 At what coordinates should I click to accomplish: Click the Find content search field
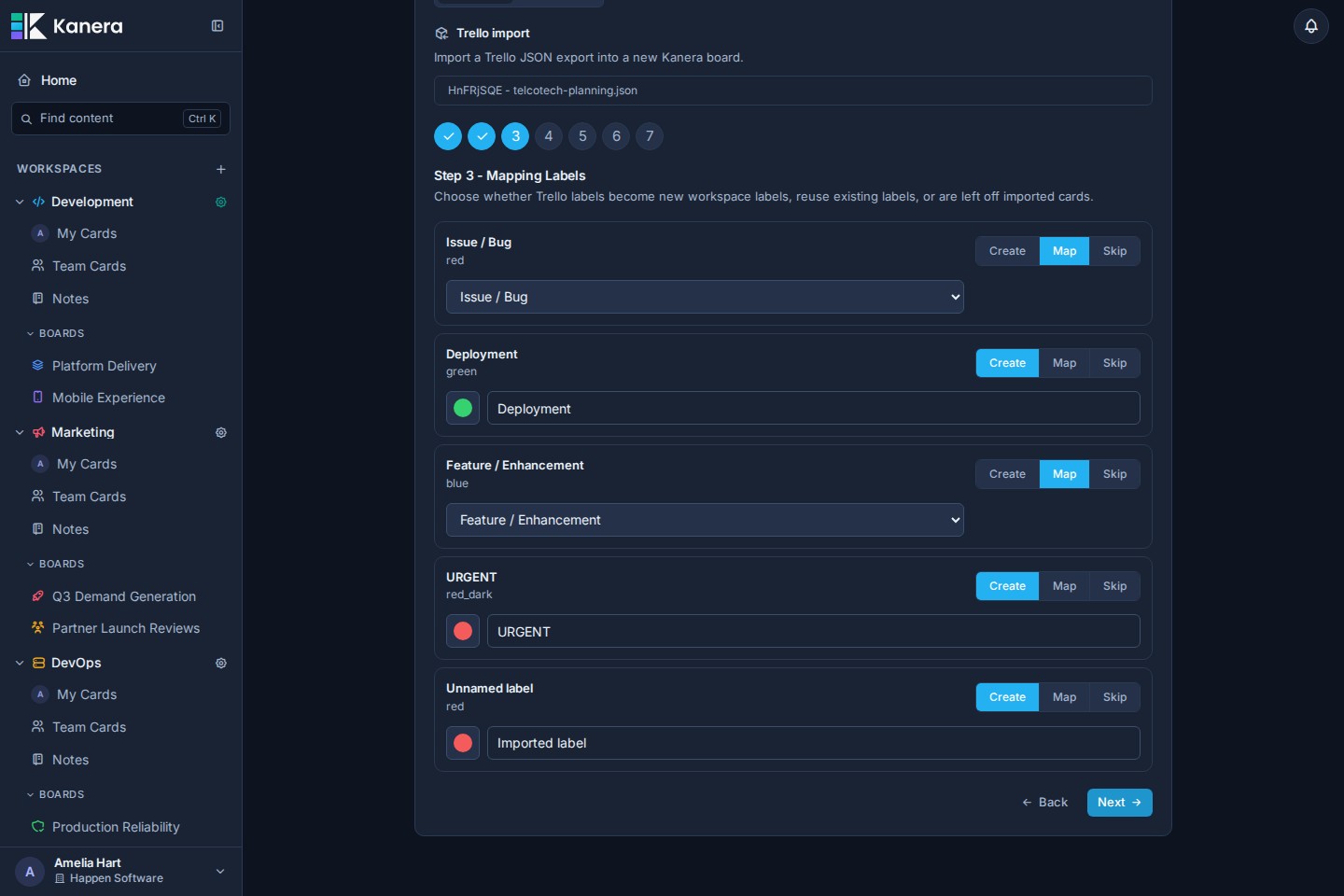(120, 119)
